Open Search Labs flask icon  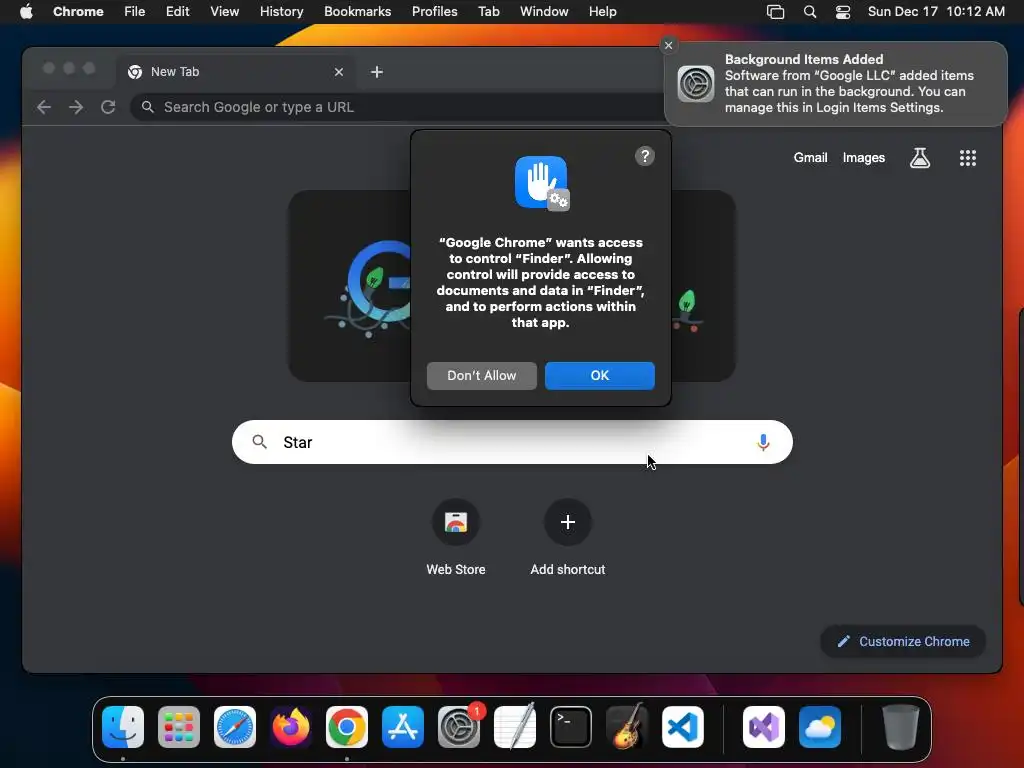920,157
